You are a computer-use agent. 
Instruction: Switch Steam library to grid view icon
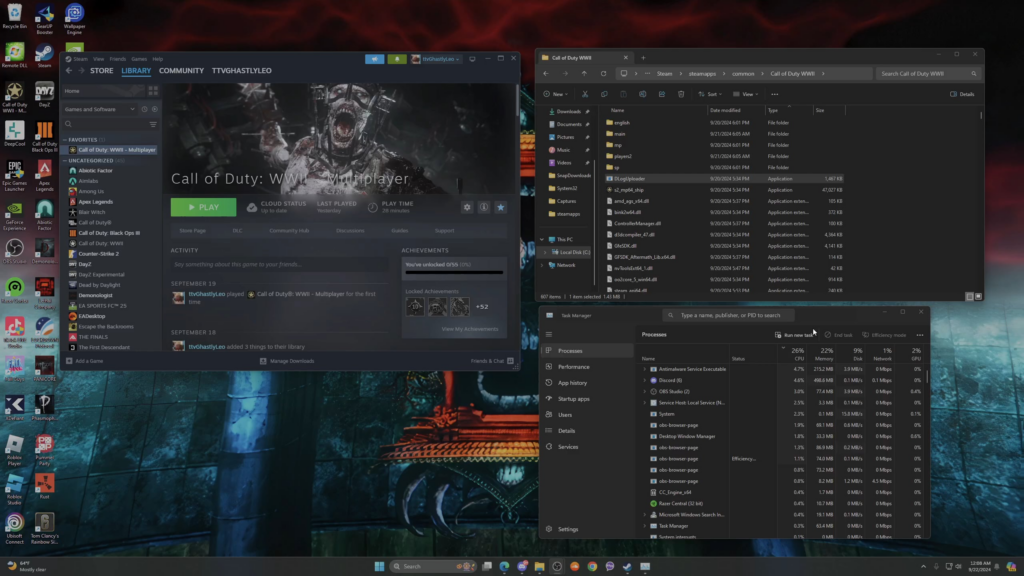point(153,91)
